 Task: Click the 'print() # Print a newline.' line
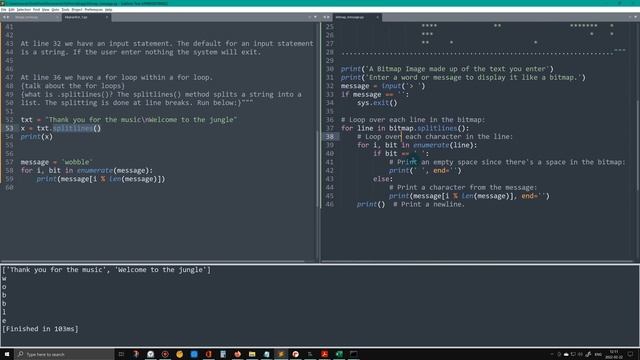(411, 204)
